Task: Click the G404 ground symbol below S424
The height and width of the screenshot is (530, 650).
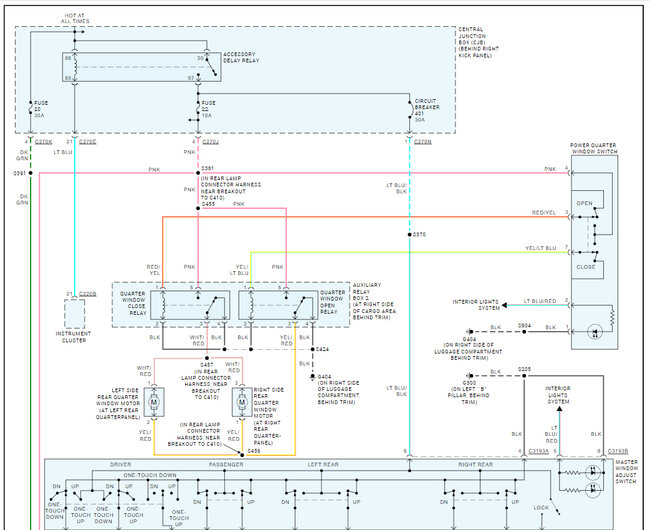Action: [x=313, y=377]
